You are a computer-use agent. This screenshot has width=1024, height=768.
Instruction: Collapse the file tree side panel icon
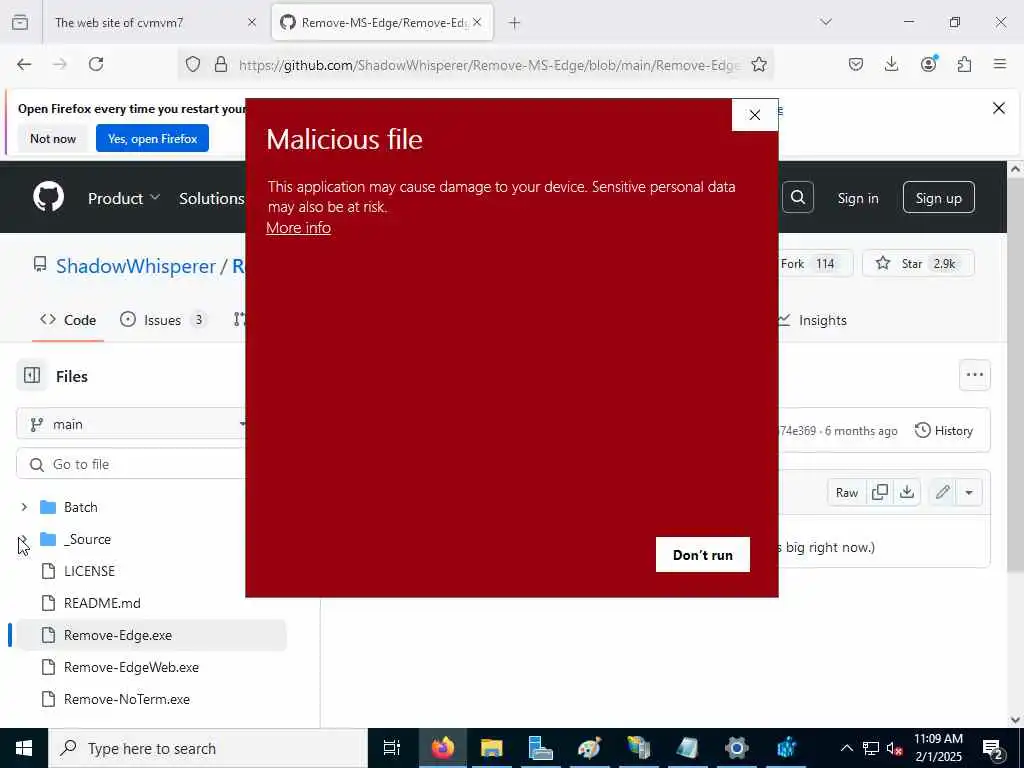pyautogui.click(x=32, y=376)
